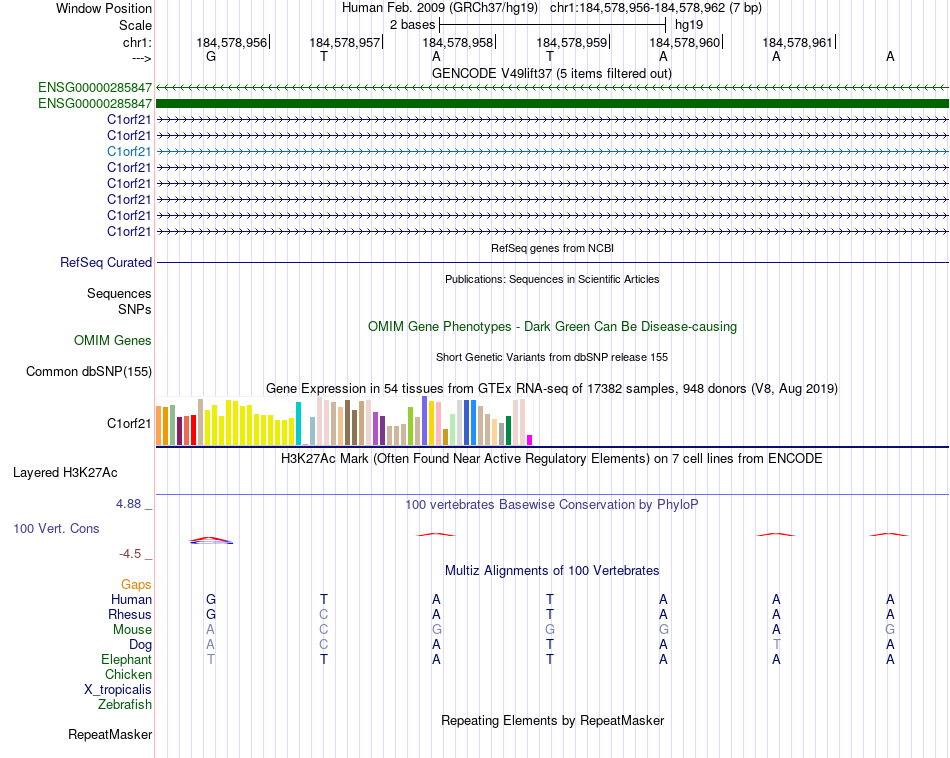Click the G base in the Rhesus row
The height and width of the screenshot is (758, 950).
(x=211, y=614)
